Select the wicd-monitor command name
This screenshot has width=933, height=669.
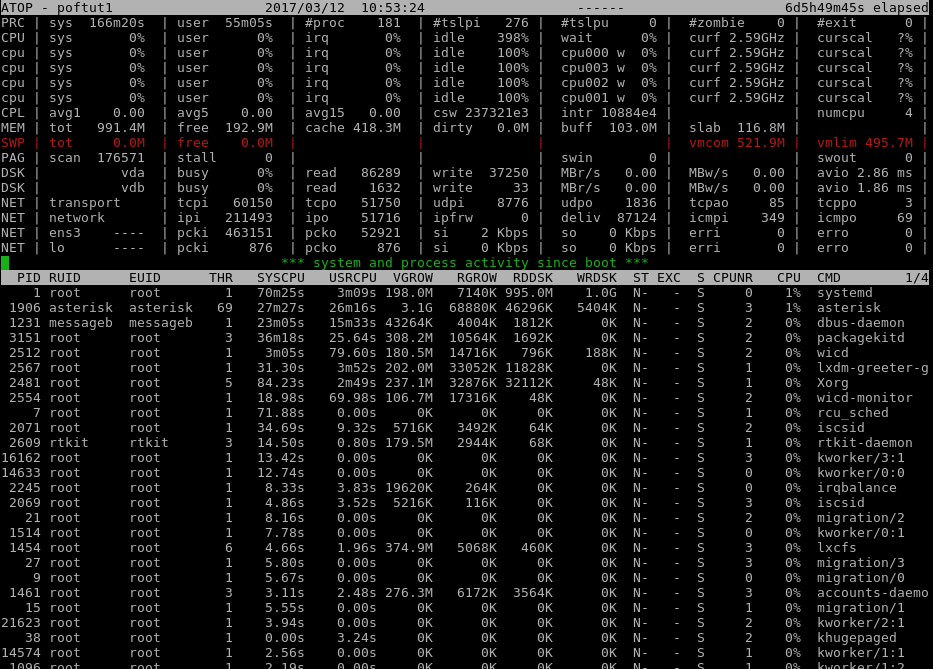865,398
